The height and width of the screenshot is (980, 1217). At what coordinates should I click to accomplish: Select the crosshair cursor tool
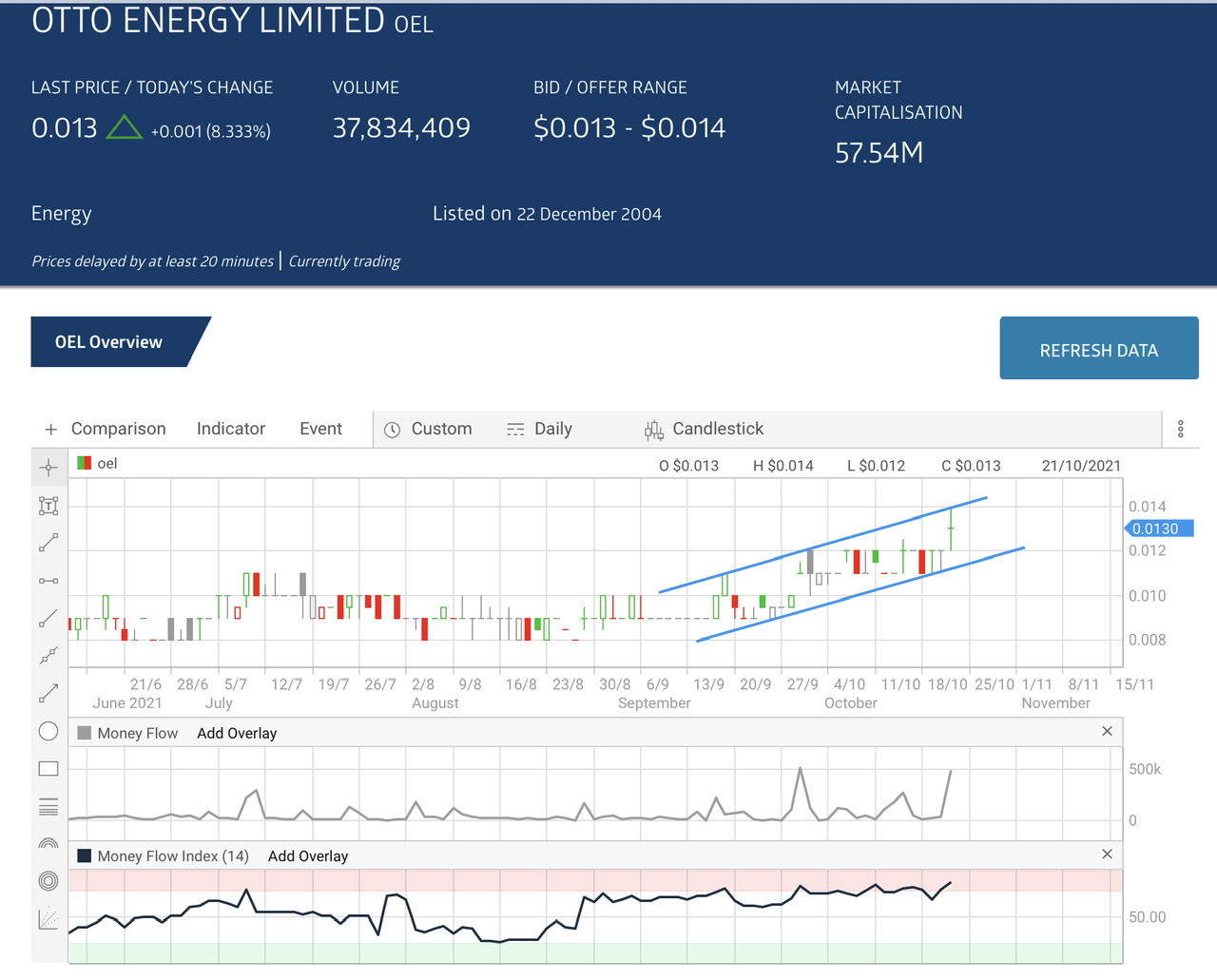tap(48, 467)
